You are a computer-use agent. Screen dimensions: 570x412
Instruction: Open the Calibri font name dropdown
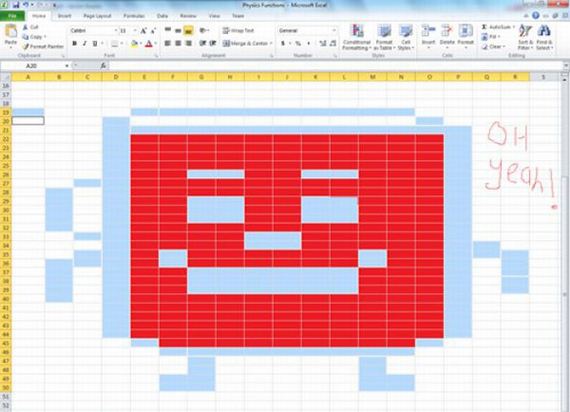[116, 31]
